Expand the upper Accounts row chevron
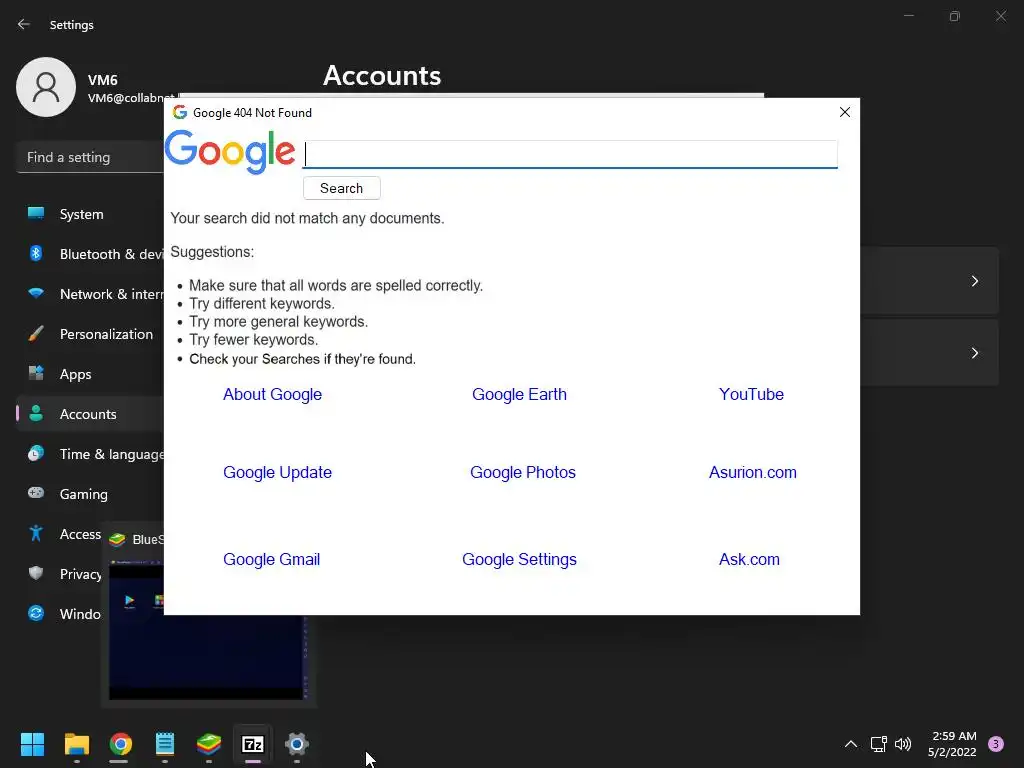 tap(974, 281)
